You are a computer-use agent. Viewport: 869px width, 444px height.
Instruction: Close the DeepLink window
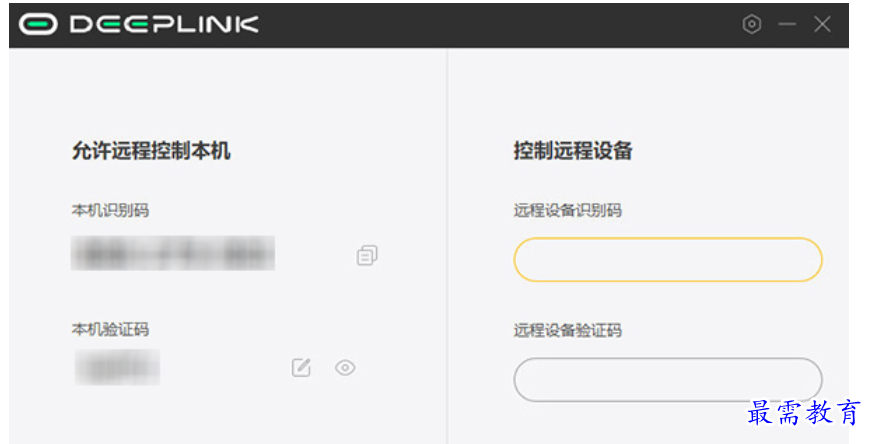822,24
